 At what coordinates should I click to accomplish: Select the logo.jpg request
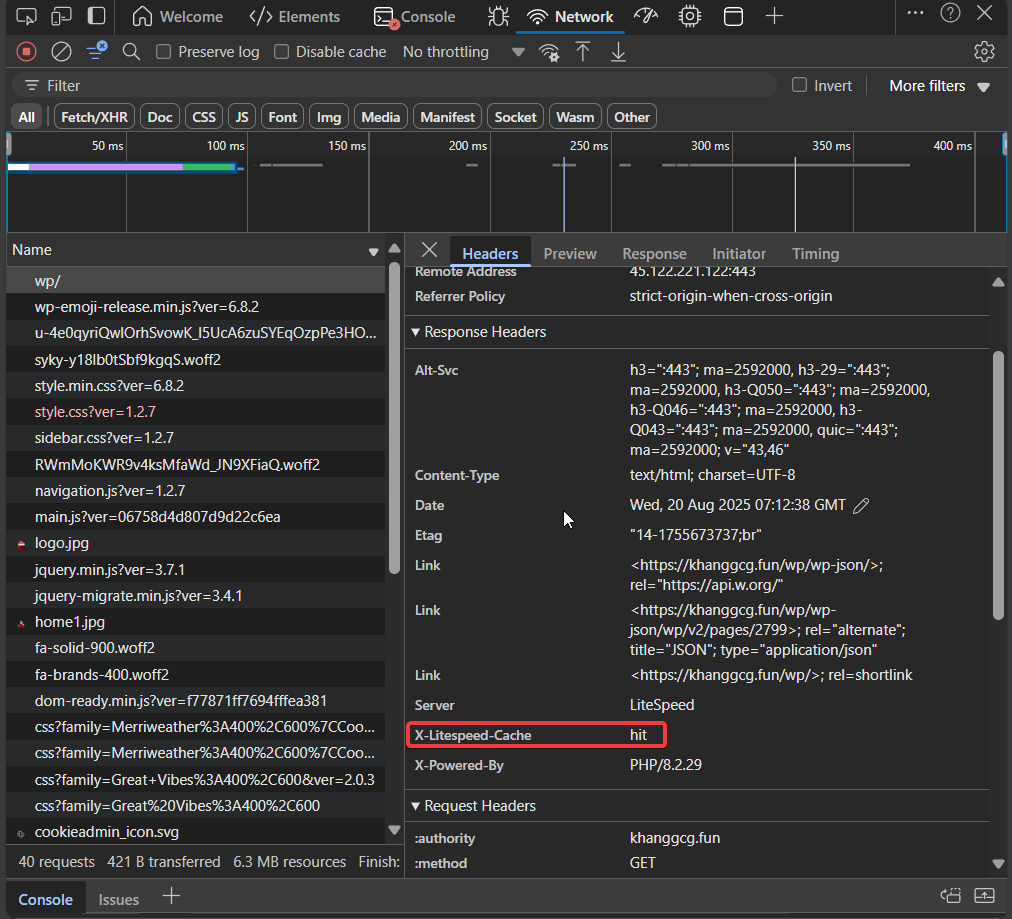click(62, 543)
